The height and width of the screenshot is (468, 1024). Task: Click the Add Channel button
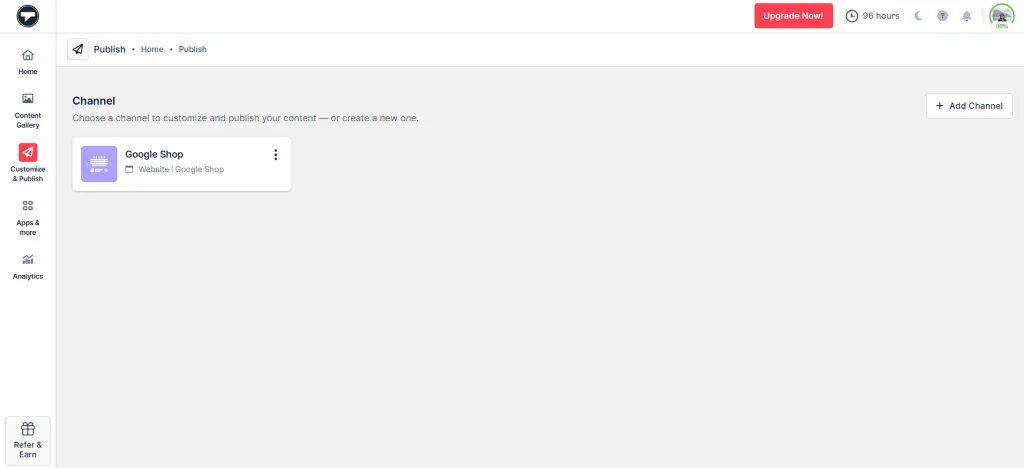(x=969, y=106)
